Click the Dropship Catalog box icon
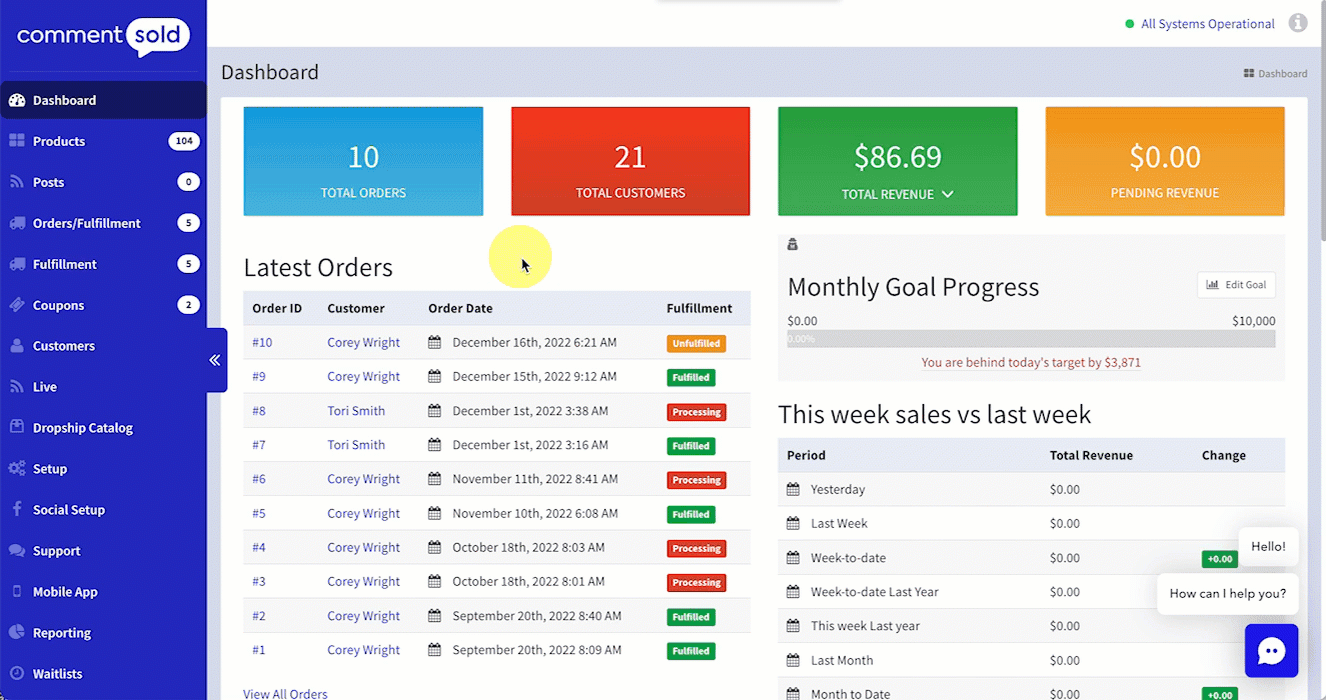The width and height of the screenshot is (1326, 700). click(x=17, y=427)
